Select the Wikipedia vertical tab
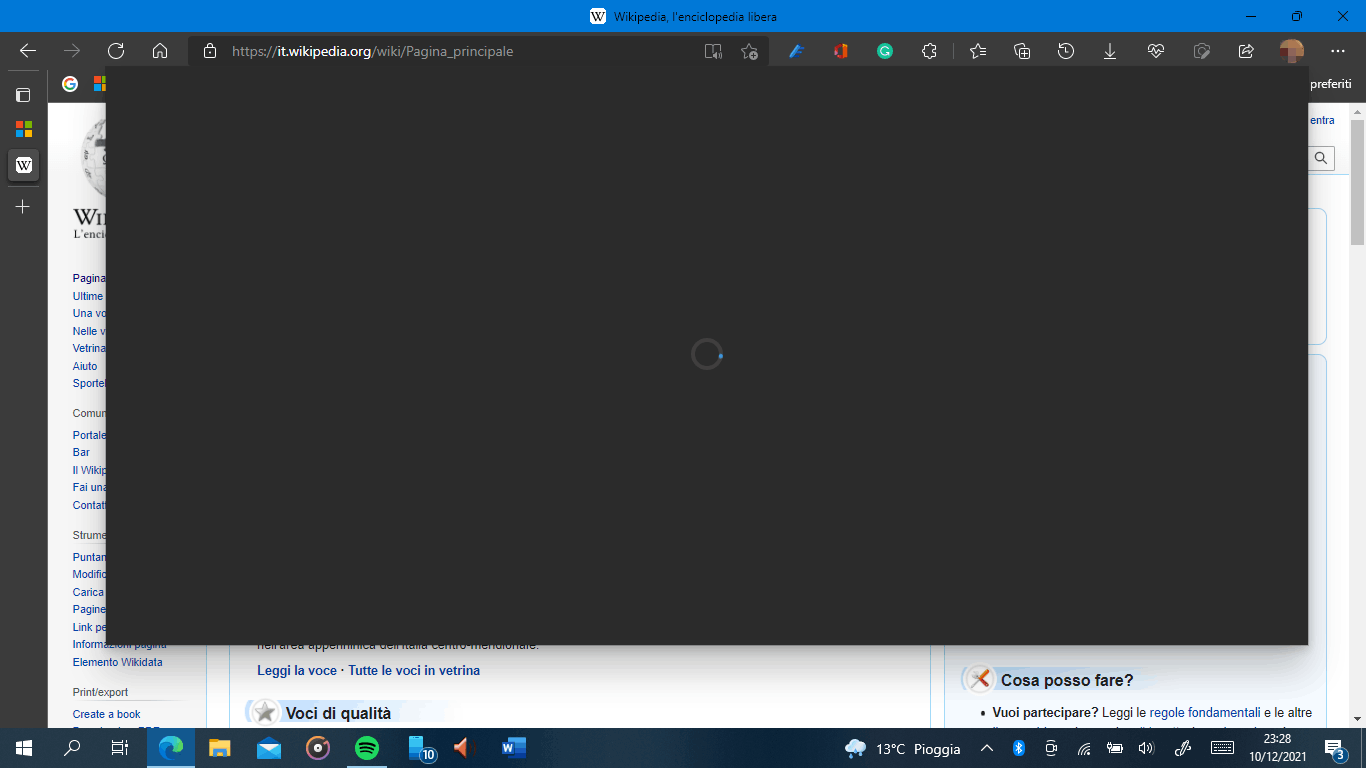Image resolution: width=1366 pixels, height=768 pixels. (x=23, y=165)
